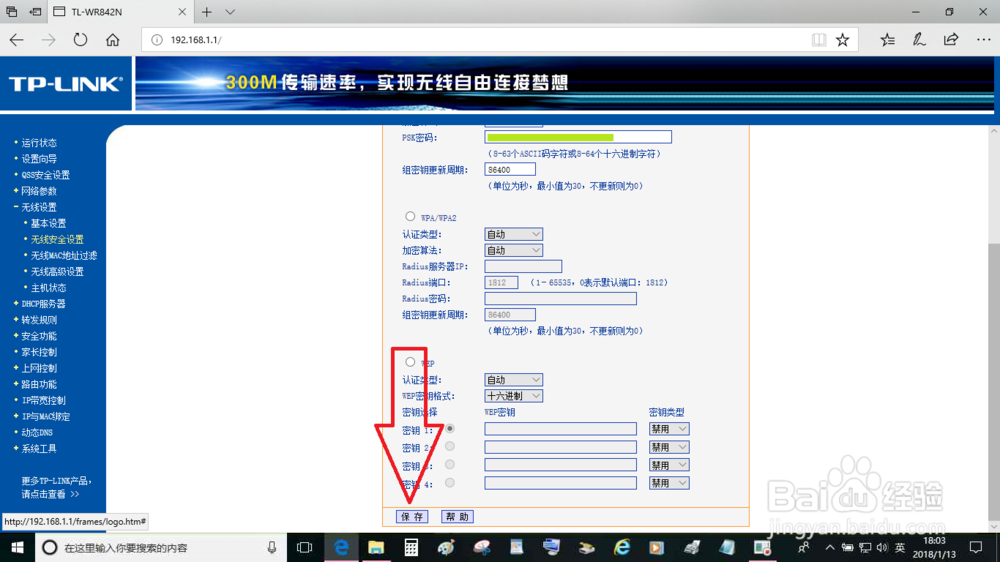
Task: Click the site information icon in address bar
Action: pyautogui.click(x=156, y=40)
